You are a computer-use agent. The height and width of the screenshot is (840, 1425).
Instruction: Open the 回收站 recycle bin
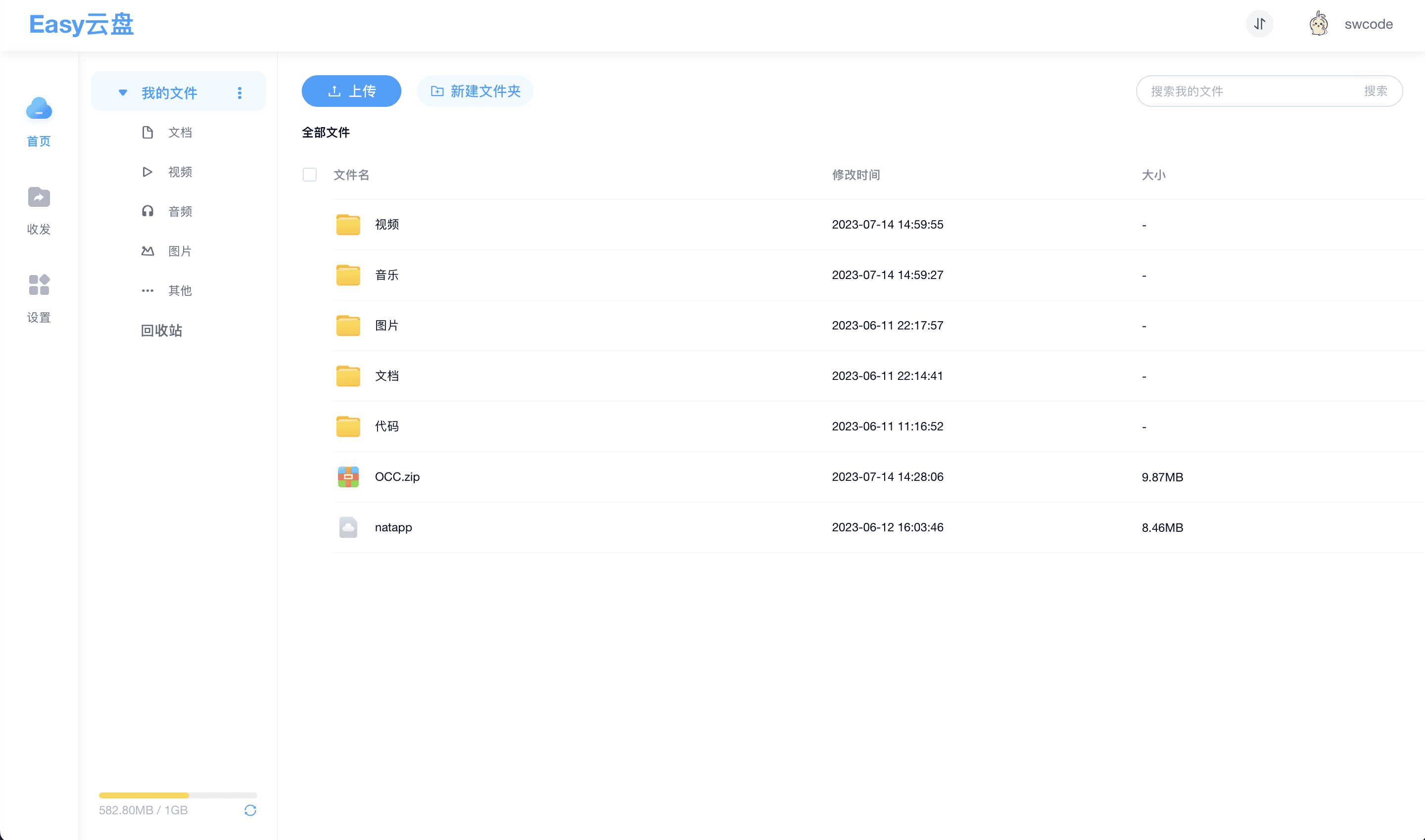pos(161,330)
